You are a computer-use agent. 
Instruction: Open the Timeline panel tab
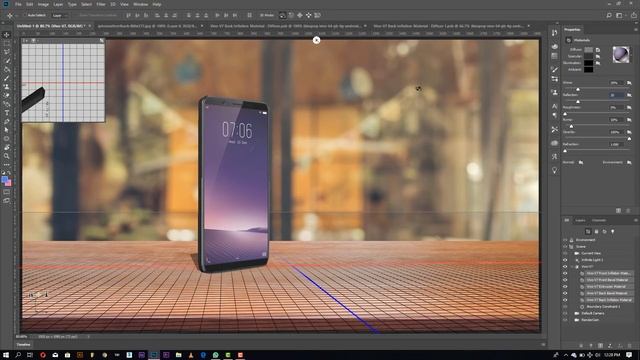tap(23, 345)
